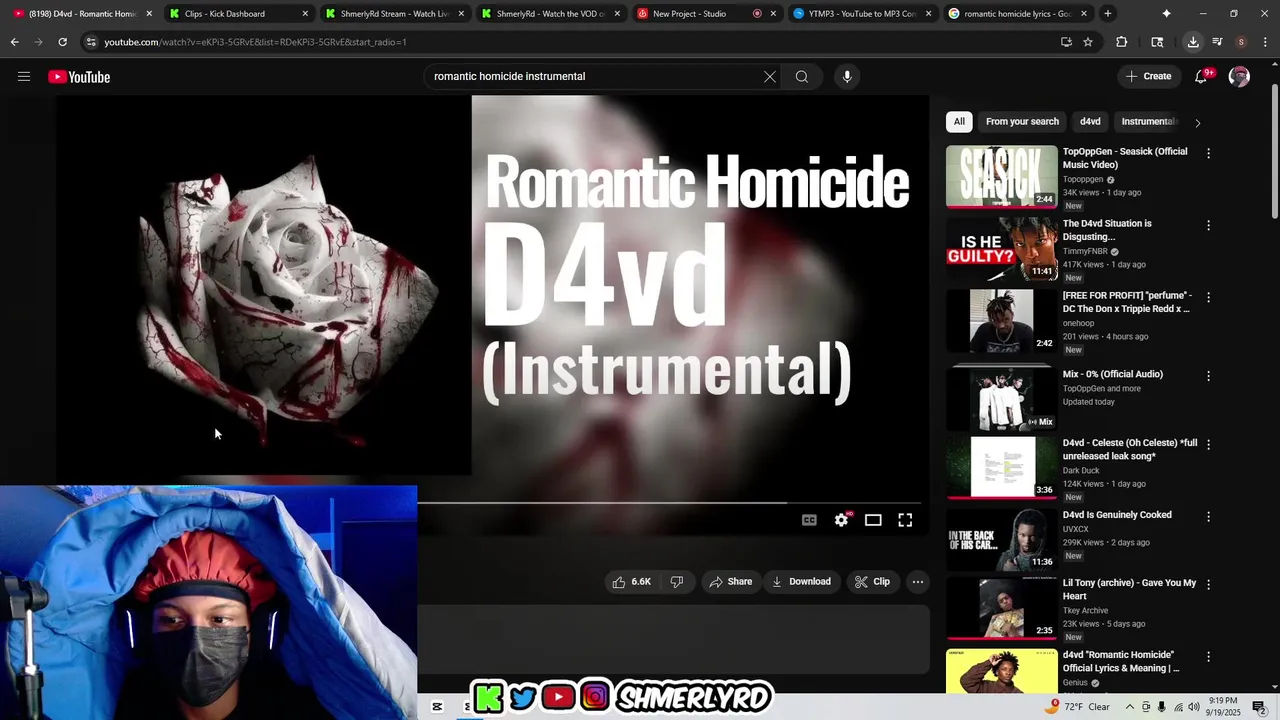
Task: Open CapCut from the taskbar
Action: tap(437, 707)
